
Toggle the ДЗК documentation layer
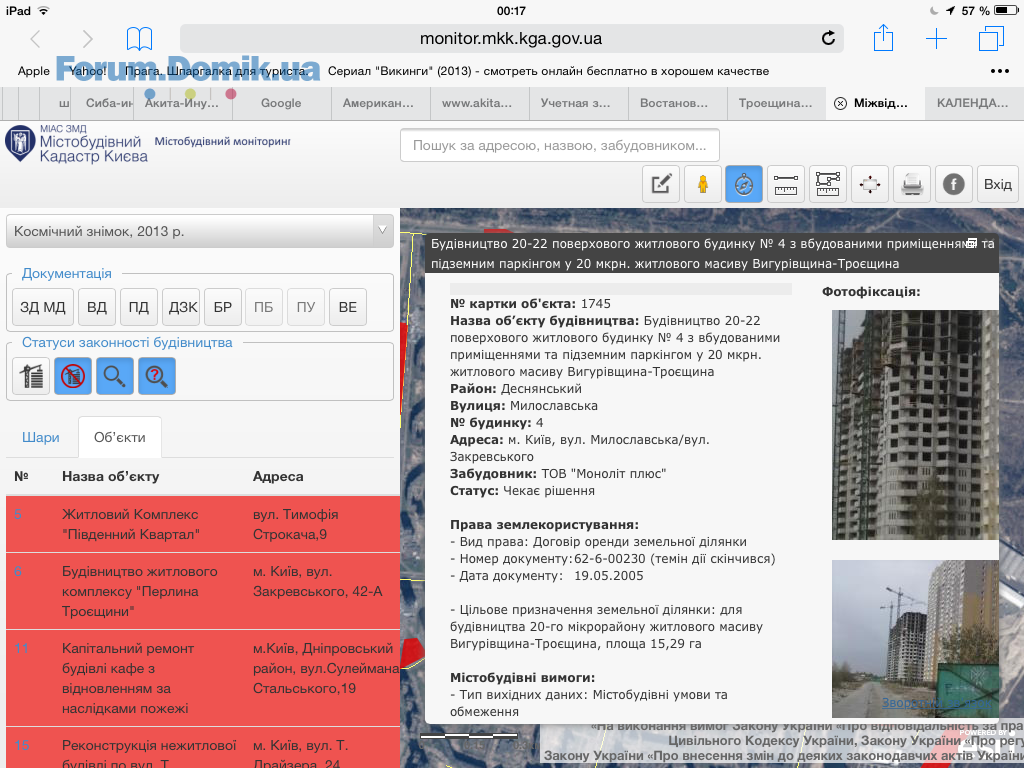pos(181,307)
